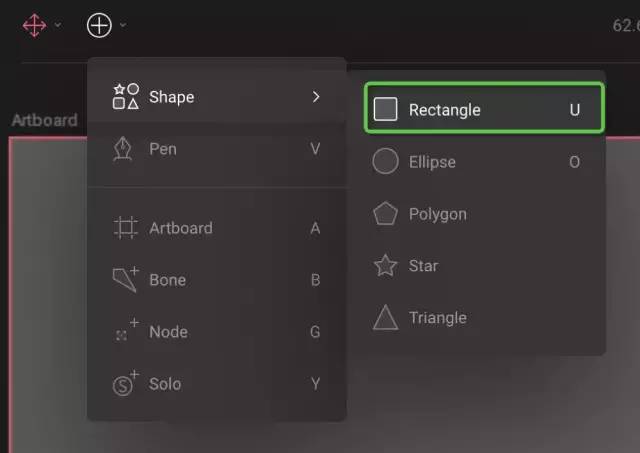
Task: Open the Shape menu entry
Action: point(217,97)
